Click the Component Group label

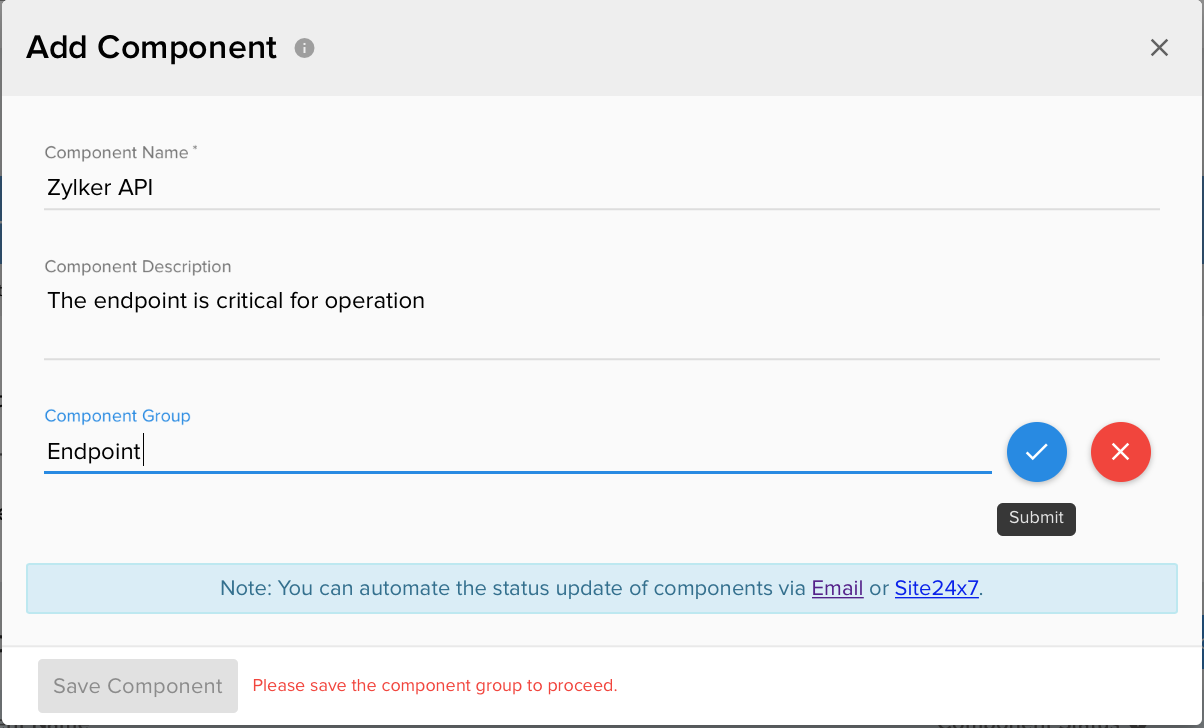click(x=117, y=415)
